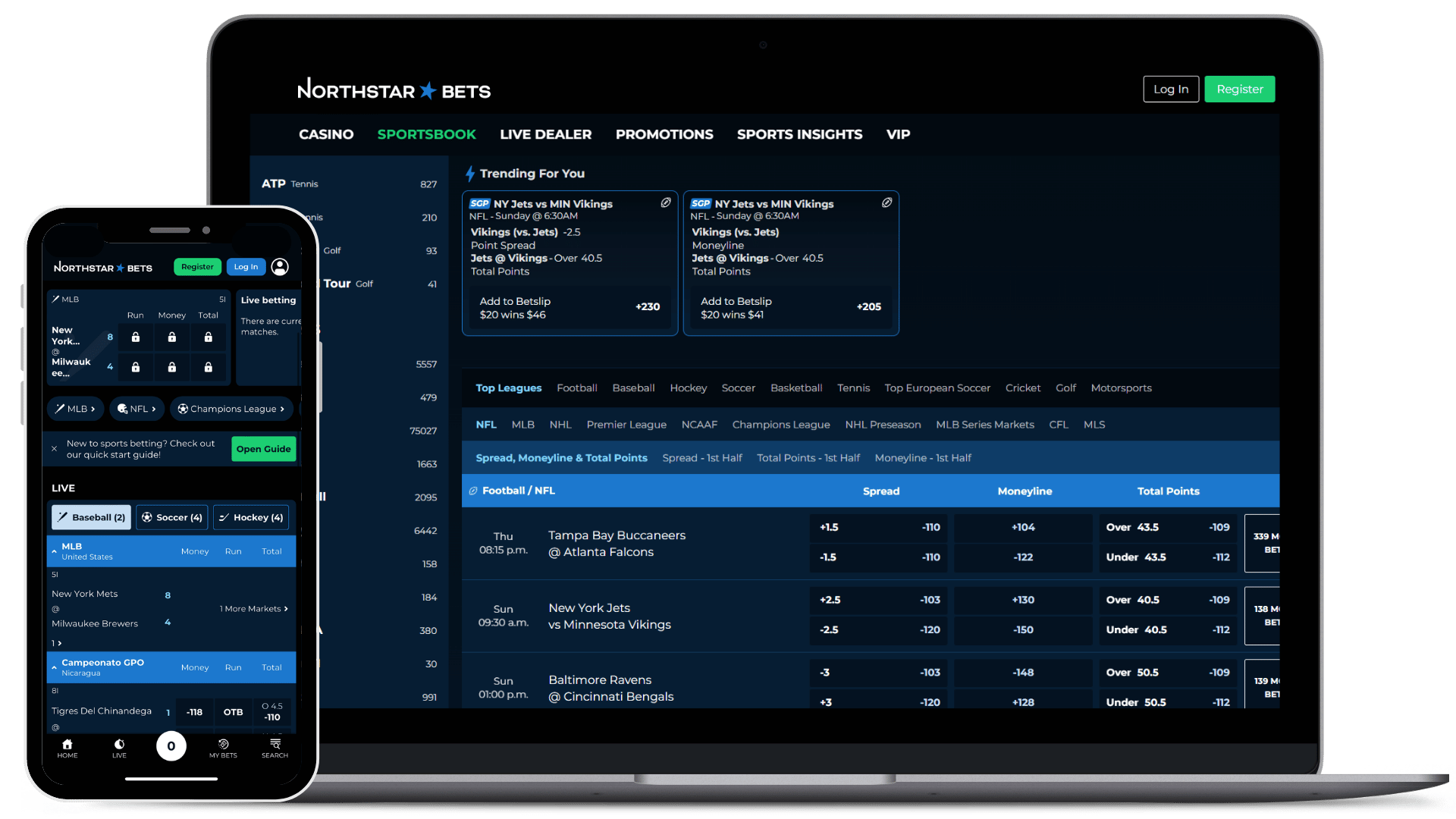Select Total Points - 1st Half market tab

click(808, 458)
